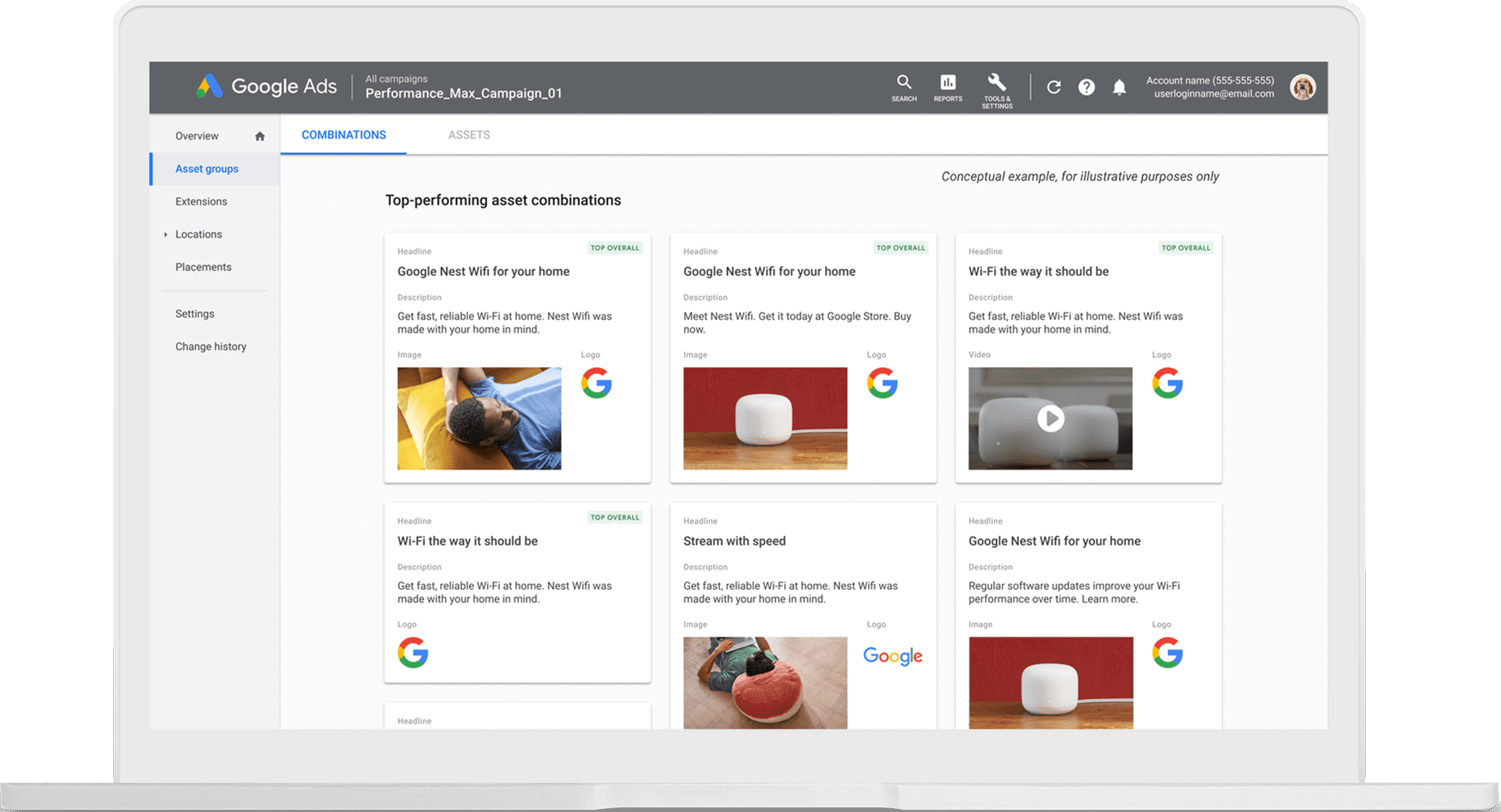
Task: Open the Search tool in header
Action: [904, 88]
